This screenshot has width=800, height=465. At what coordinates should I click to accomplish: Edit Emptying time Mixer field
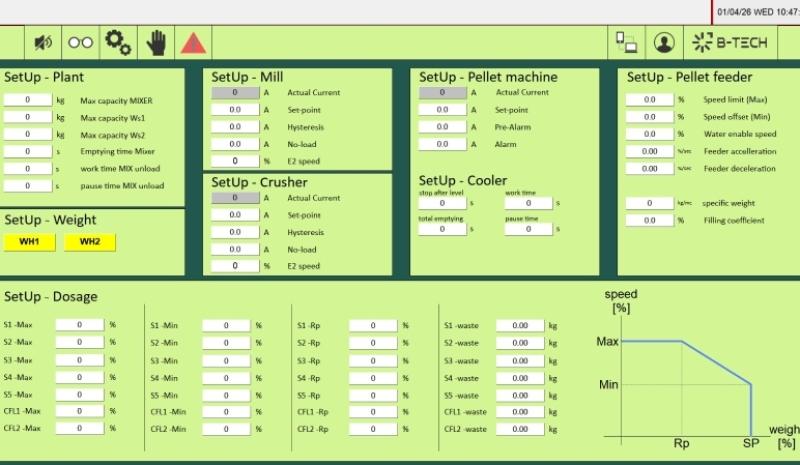click(28, 152)
